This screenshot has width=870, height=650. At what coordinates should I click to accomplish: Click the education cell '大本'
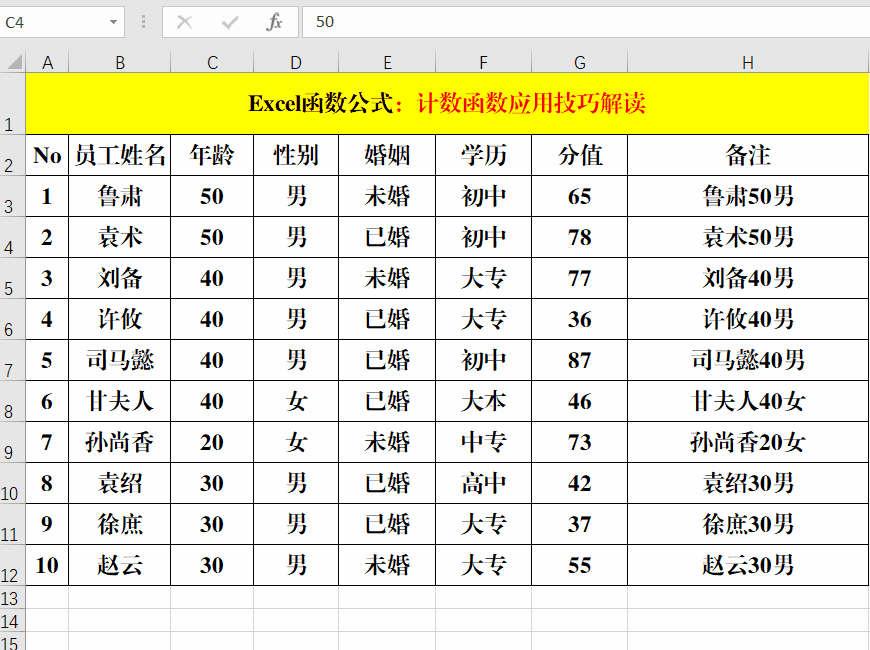coord(483,401)
